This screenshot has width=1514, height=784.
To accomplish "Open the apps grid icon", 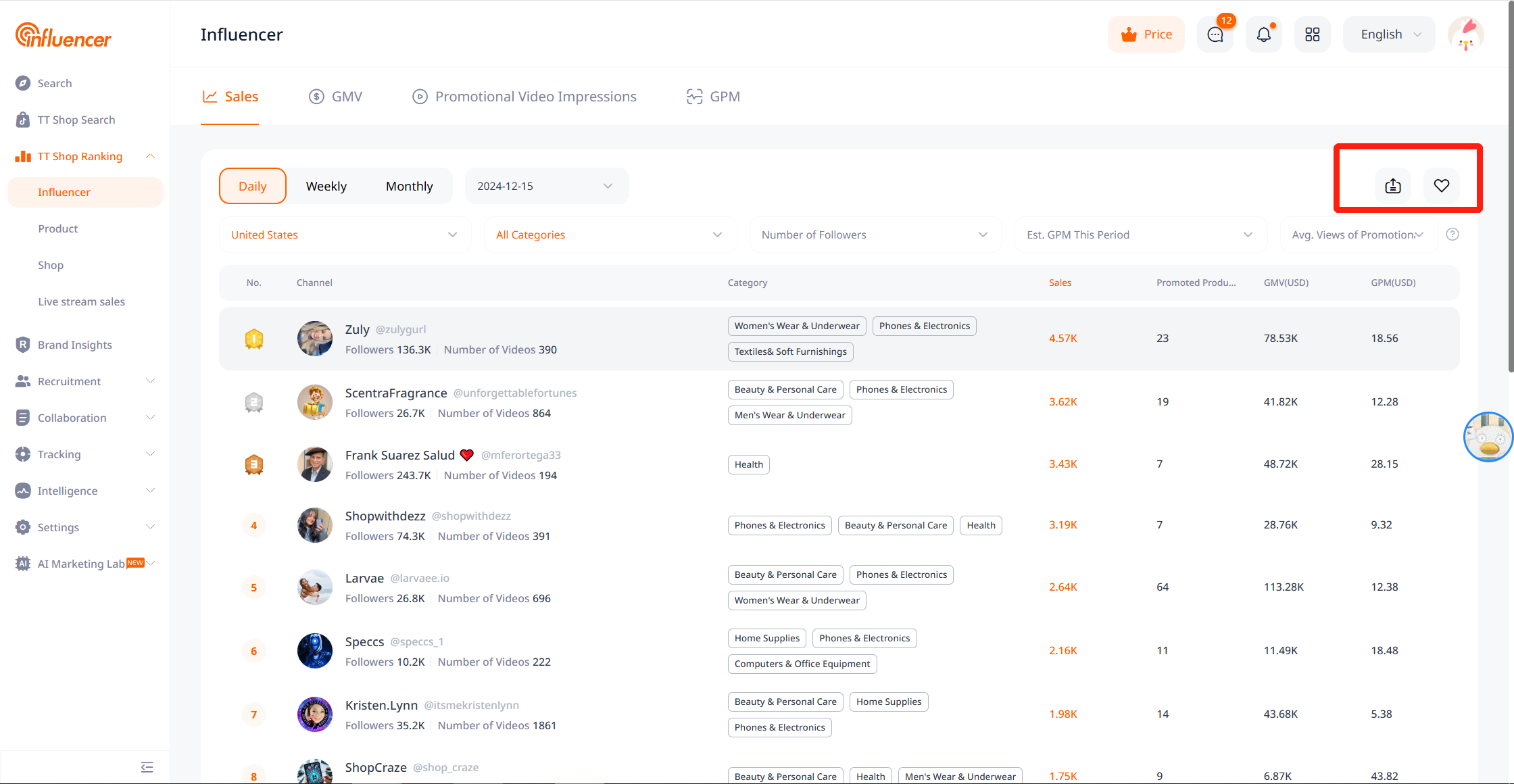I will point(1312,34).
